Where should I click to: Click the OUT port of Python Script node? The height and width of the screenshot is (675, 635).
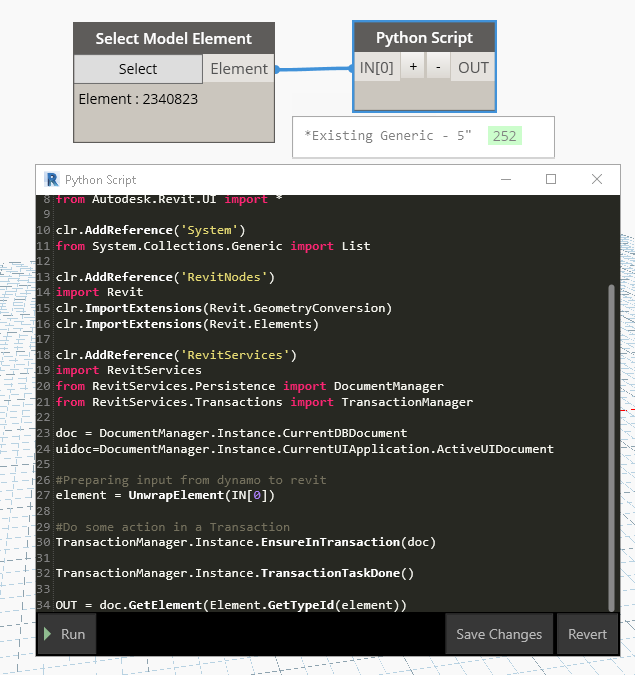(x=473, y=68)
